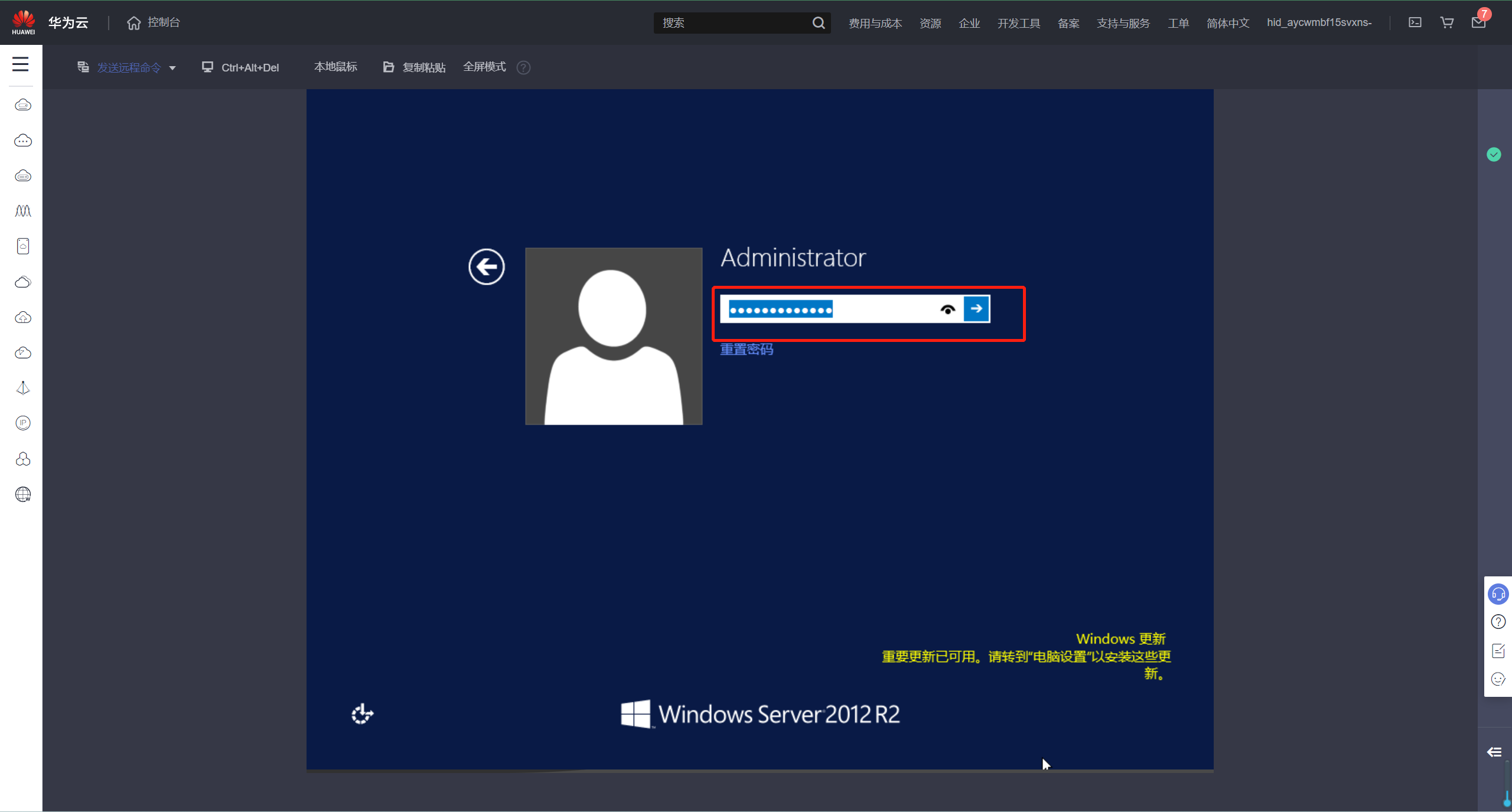1512x812 pixels.
Task: Click the globe W sidebar icon
Action: tap(23, 494)
